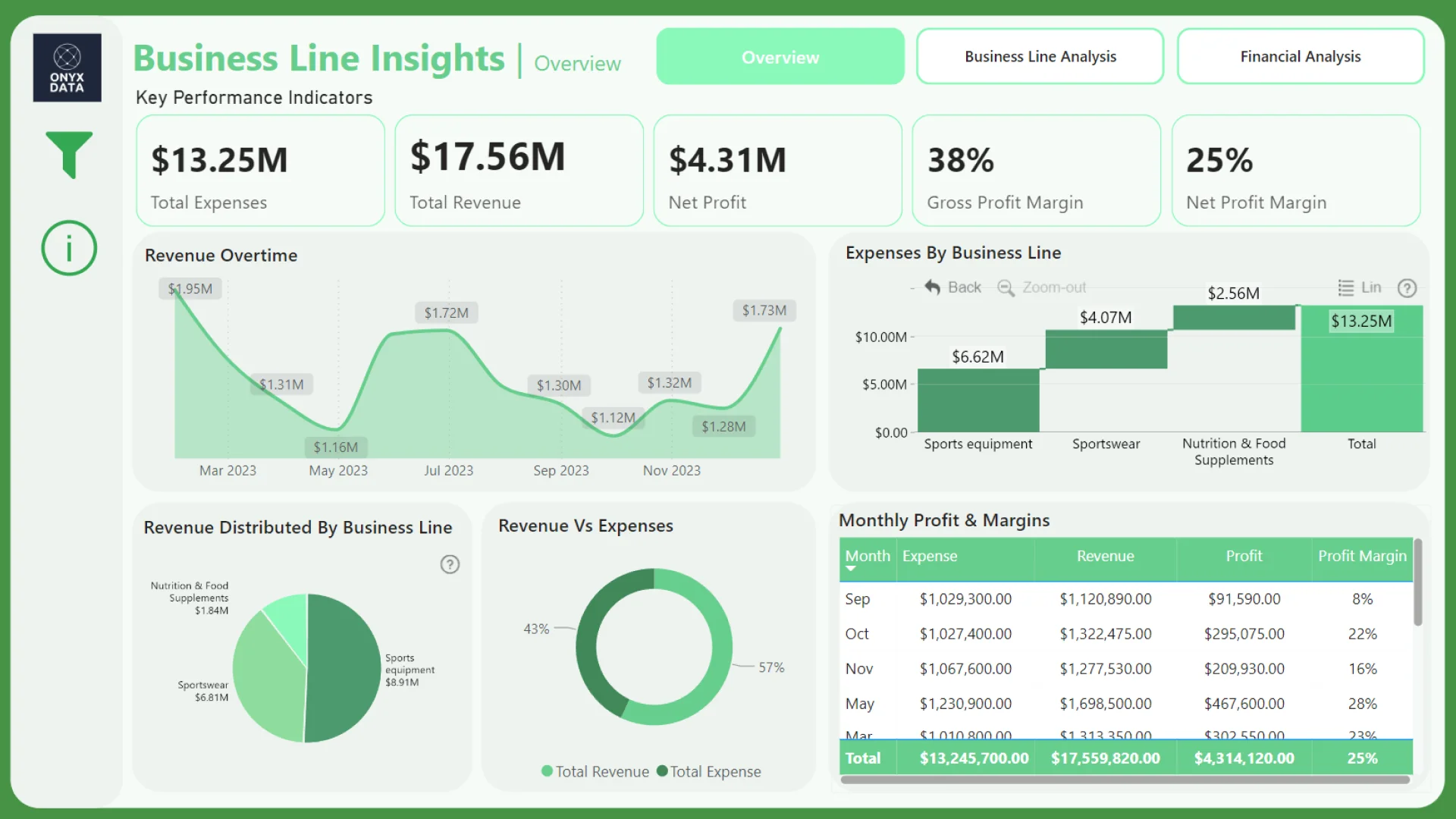Toggle the Lin scale list icon
The image size is (1456, 819).
(1346, 287)
